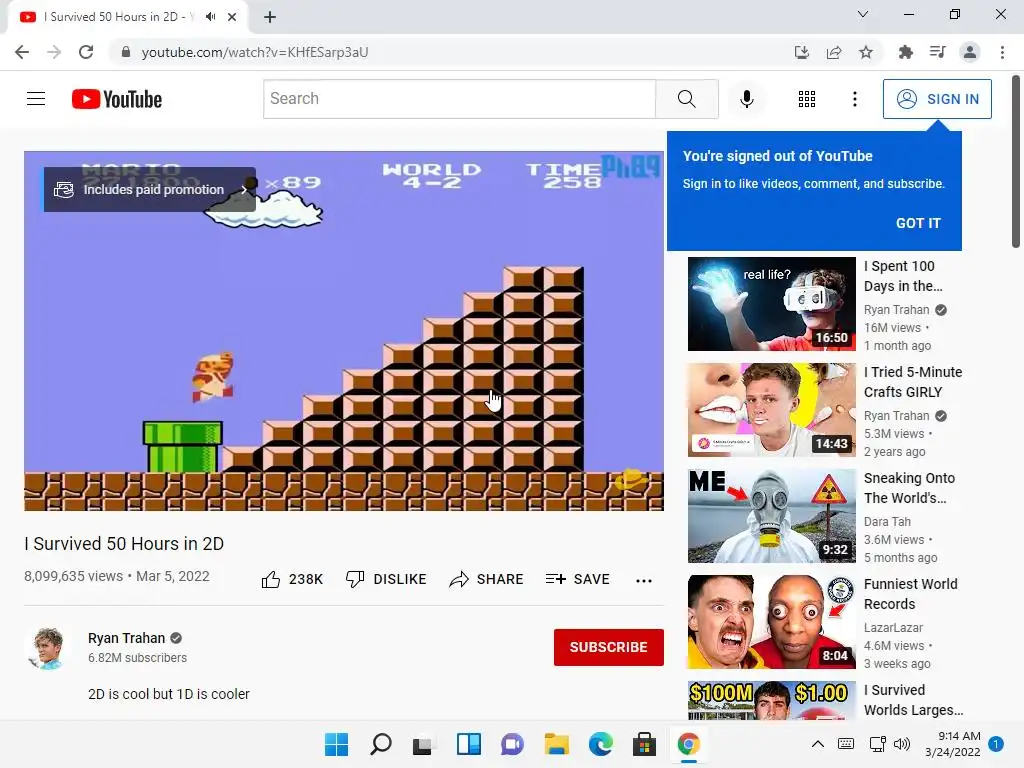Click the page vertical scrollbar
This screenshot has height=768, width=1024.
[1016, 163]
